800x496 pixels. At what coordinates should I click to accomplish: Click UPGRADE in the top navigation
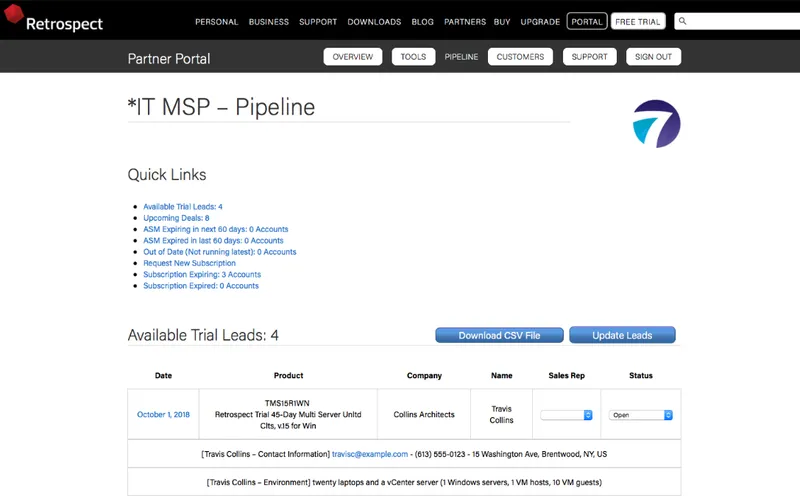[540, 22]
